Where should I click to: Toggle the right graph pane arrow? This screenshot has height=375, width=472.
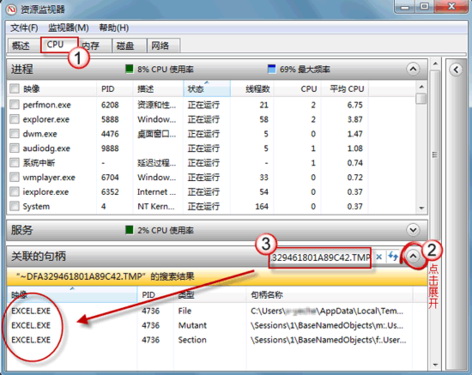click(456, 70)
